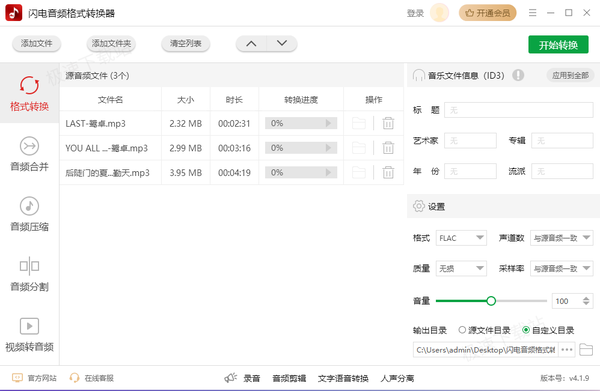The image size is (600, 391).
Task: Open output directory folder icon
Action: click(x=586, y=350)
